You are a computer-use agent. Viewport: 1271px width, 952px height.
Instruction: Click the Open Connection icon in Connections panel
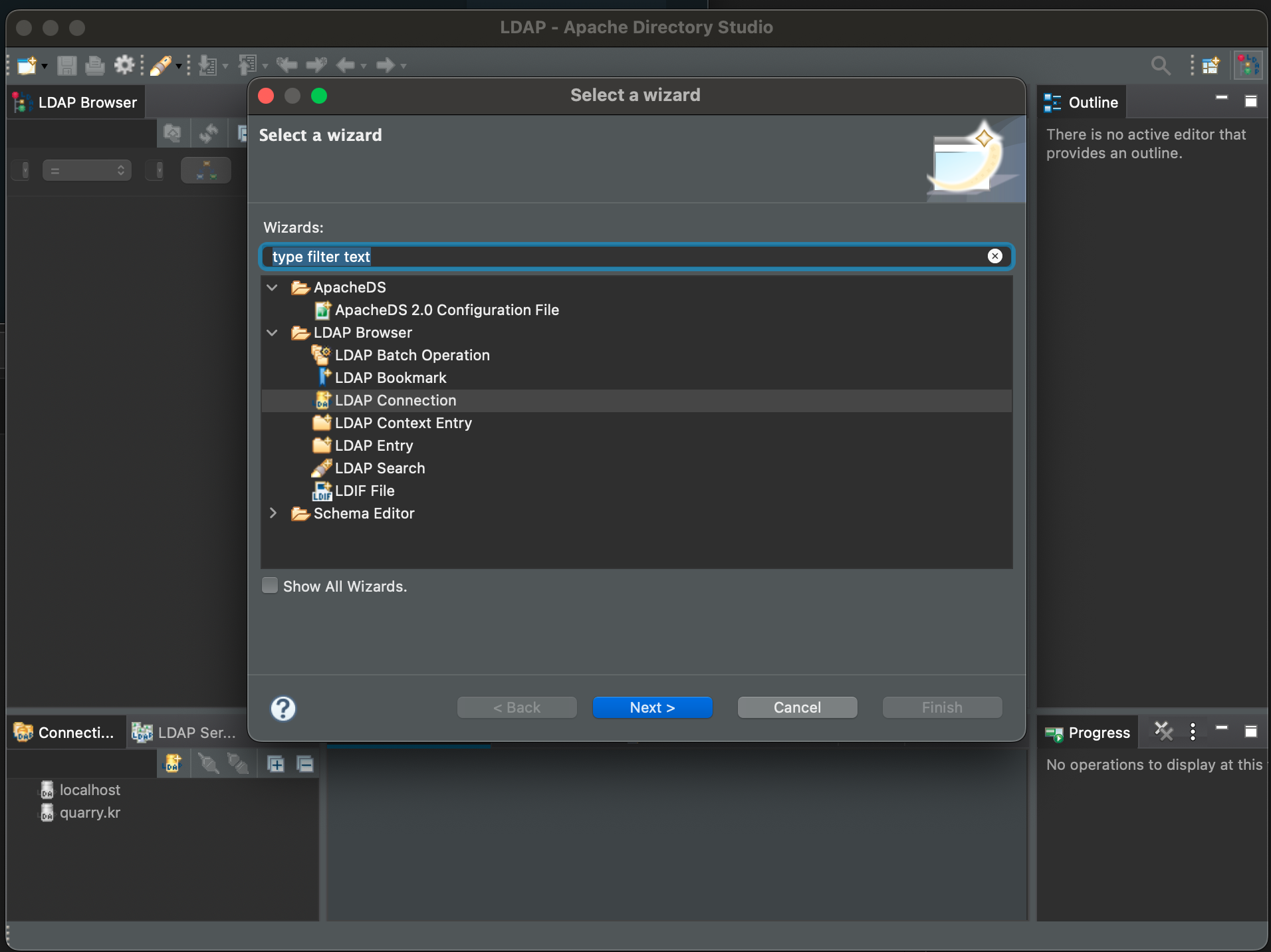(209, 764)
